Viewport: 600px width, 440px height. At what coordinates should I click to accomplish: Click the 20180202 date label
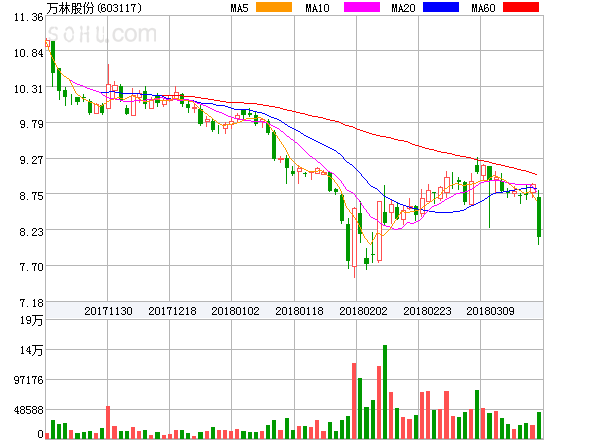pyautogui.click(x=363, y=311)
